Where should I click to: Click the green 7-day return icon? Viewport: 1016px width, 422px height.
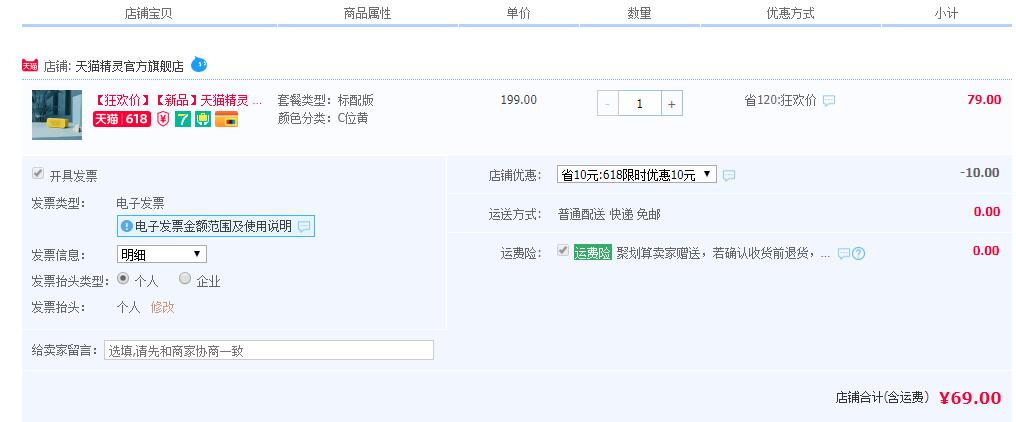coord(183,119)
